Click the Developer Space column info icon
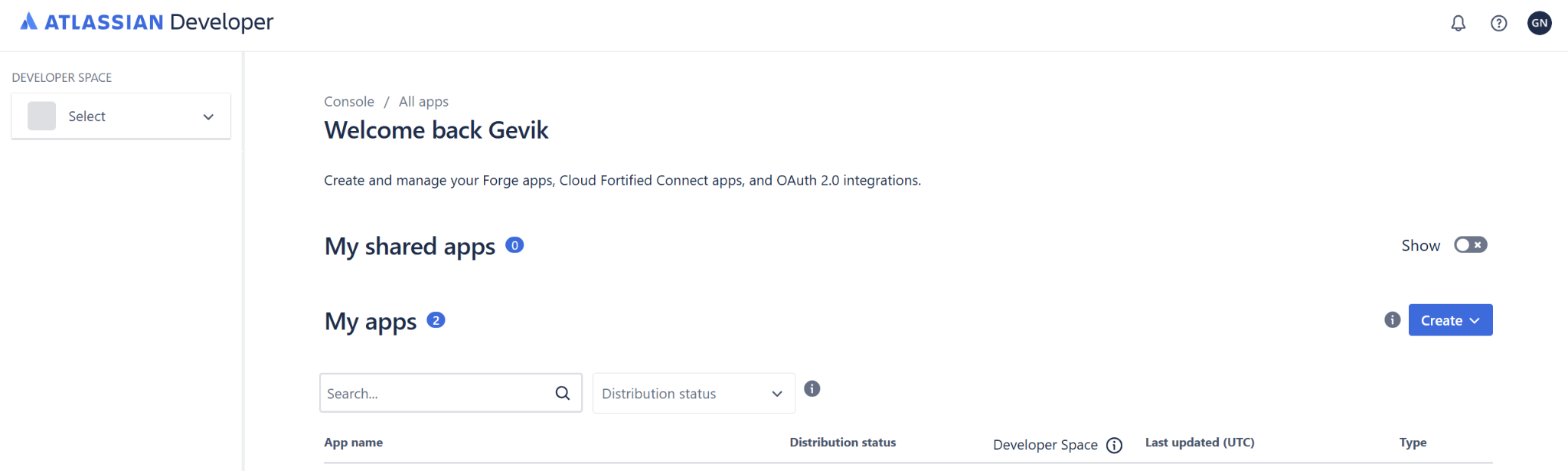1568x471 pixels. point(1115,446)
